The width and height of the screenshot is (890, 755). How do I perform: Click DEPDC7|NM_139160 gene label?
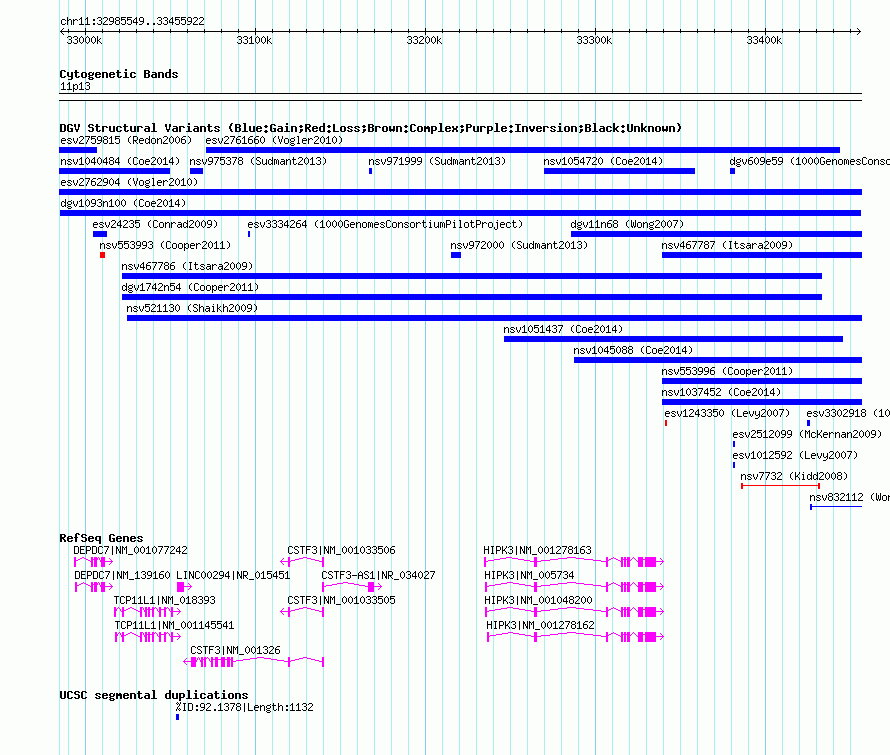click(122, 575)
